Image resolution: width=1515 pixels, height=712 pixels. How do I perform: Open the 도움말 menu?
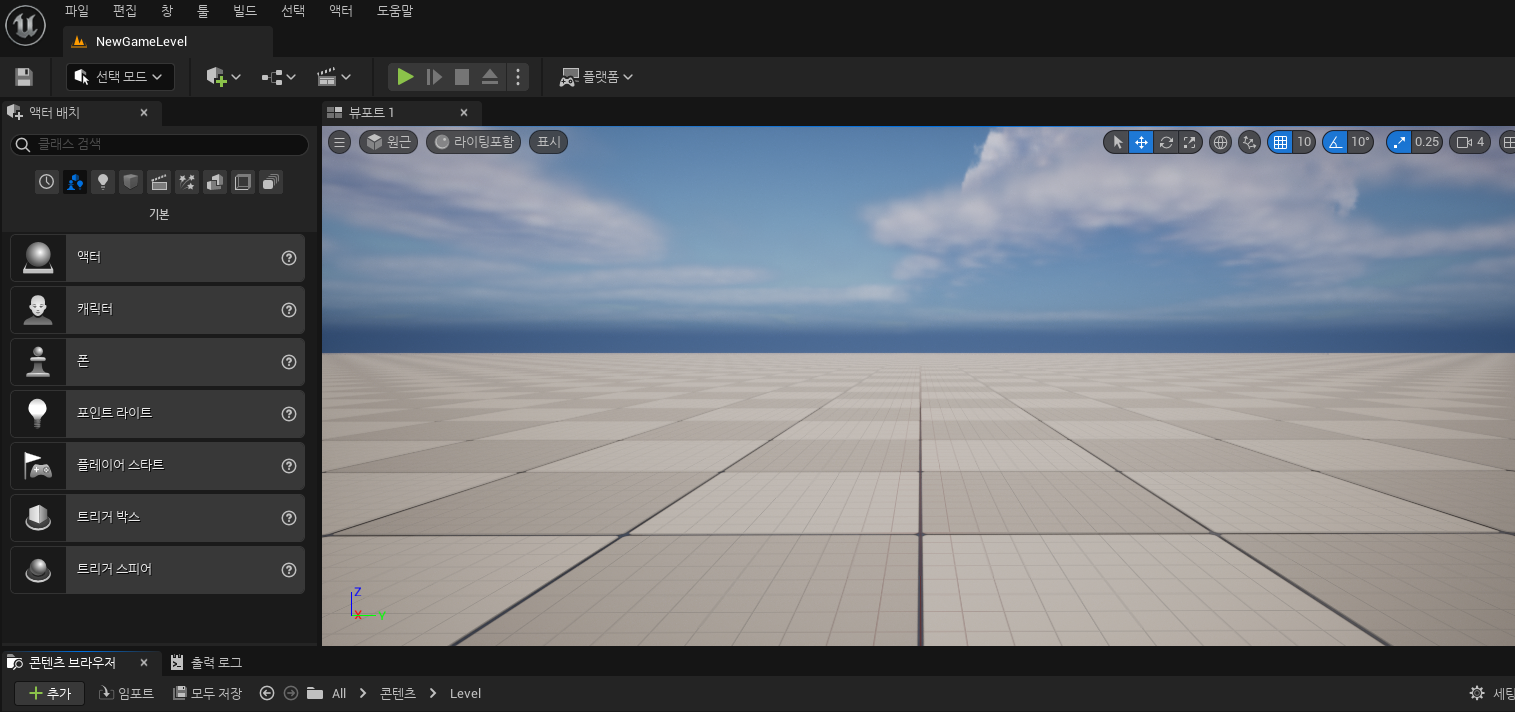[x=395, y=11]
